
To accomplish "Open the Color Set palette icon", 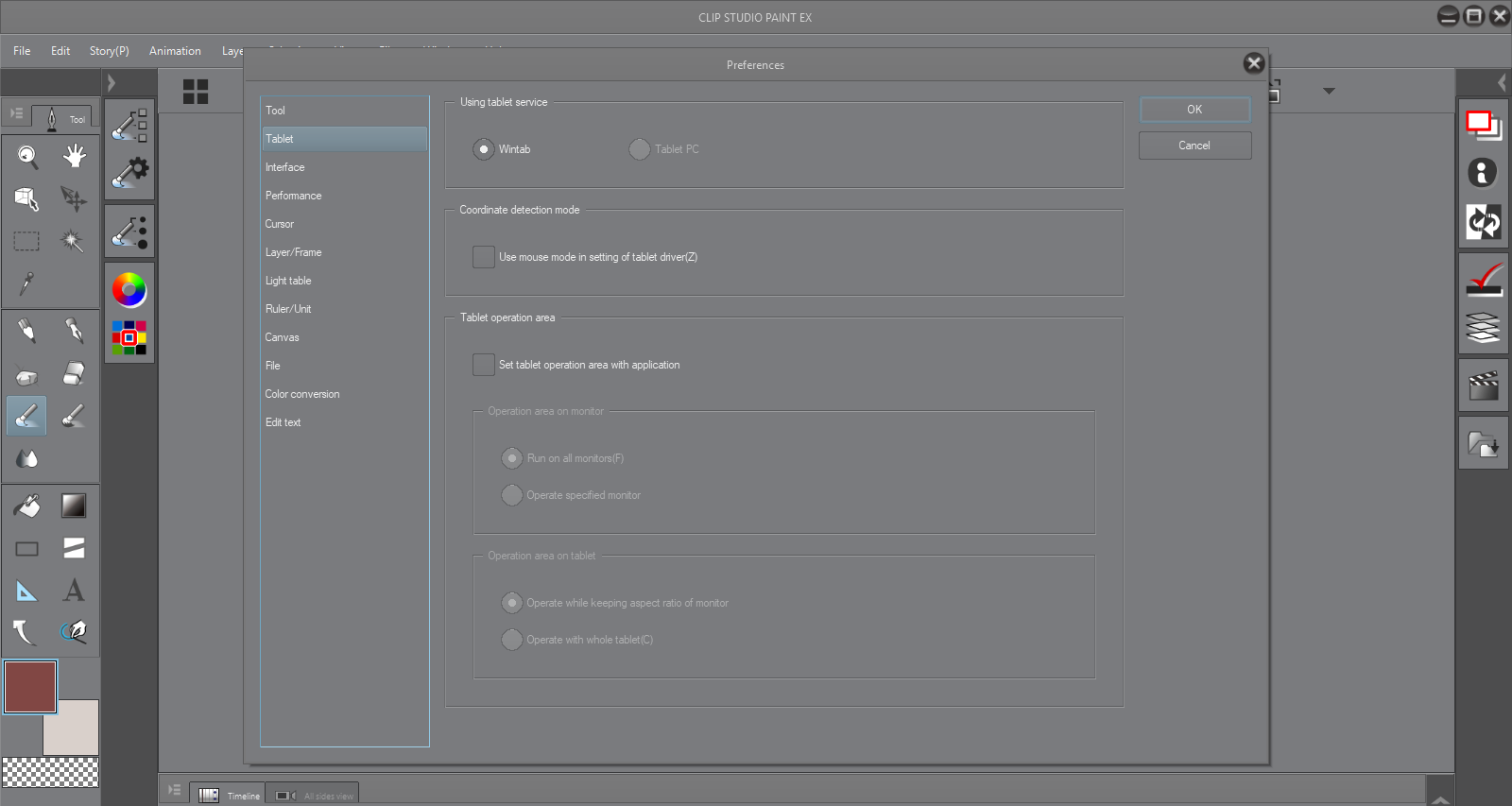I will [129, 337].
